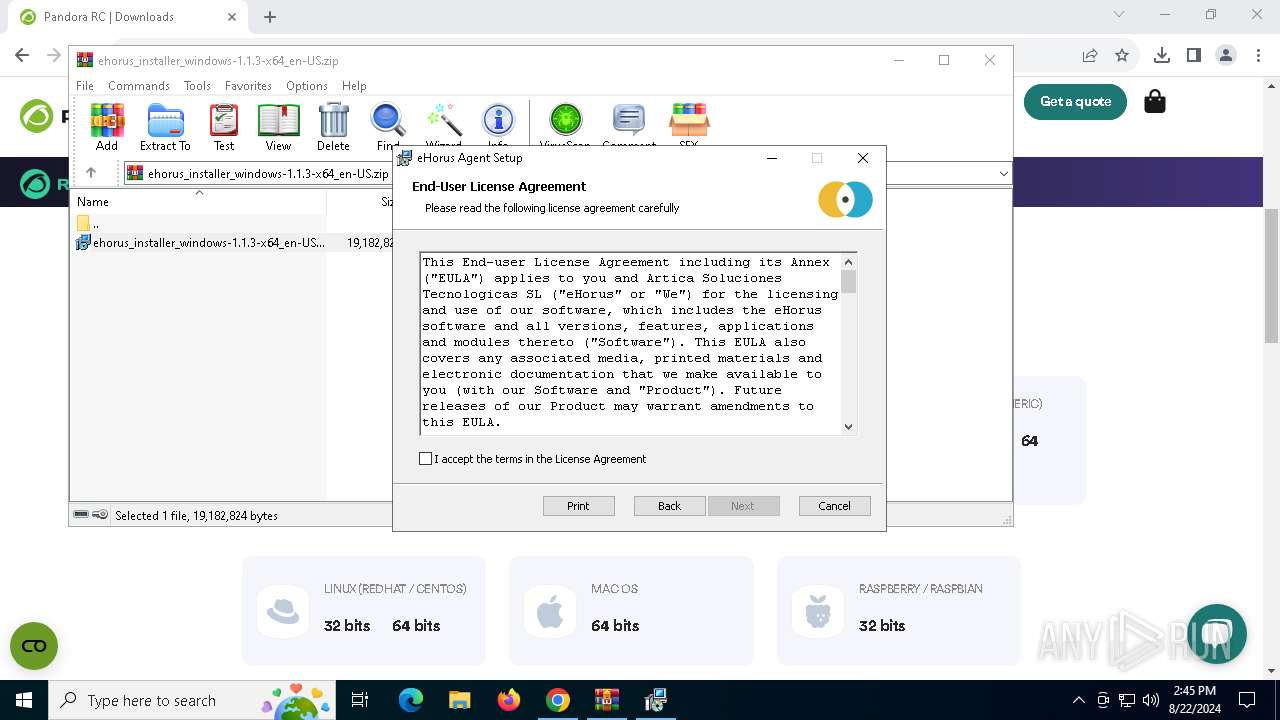Open WinRAR address path dropdown
The image size is (1280, 720).
[1003, 173]
